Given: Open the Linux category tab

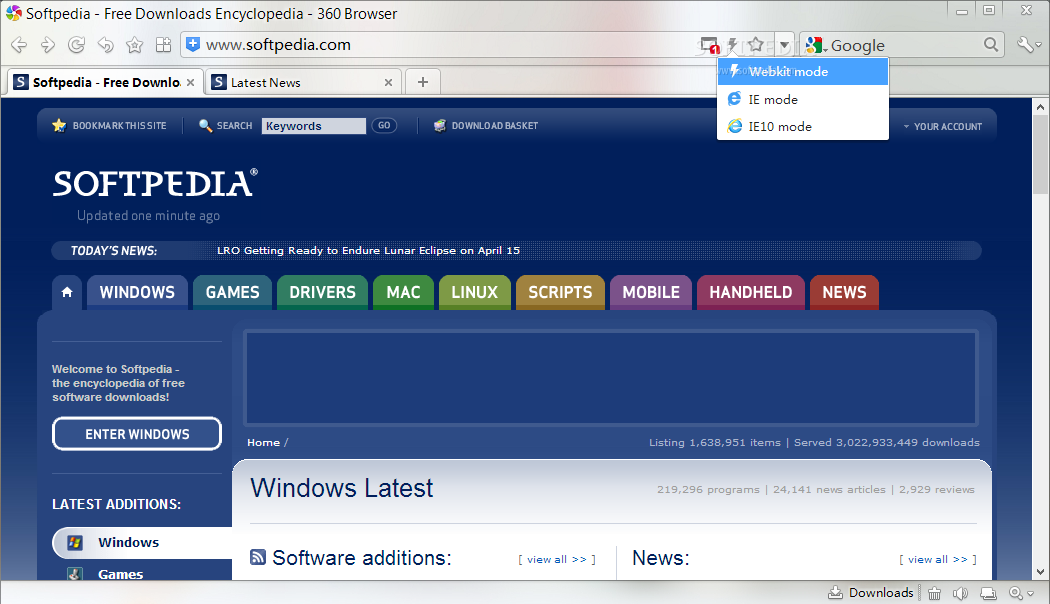Looking at the screenshot, I should point(474,293).
